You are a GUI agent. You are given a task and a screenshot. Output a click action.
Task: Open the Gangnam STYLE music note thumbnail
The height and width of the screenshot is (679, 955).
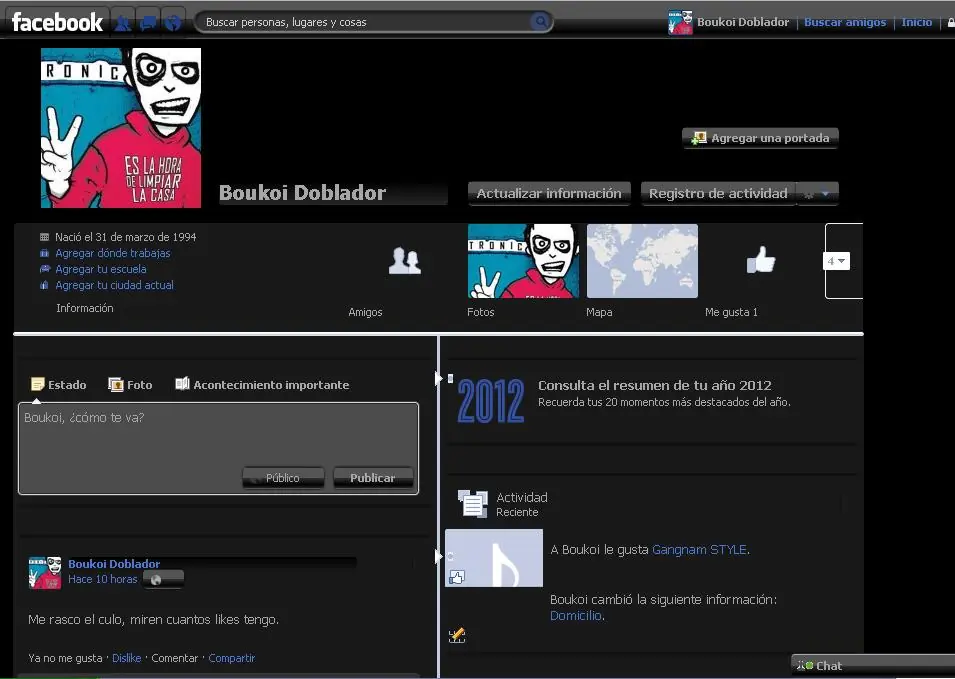click(x=494, y=558)
